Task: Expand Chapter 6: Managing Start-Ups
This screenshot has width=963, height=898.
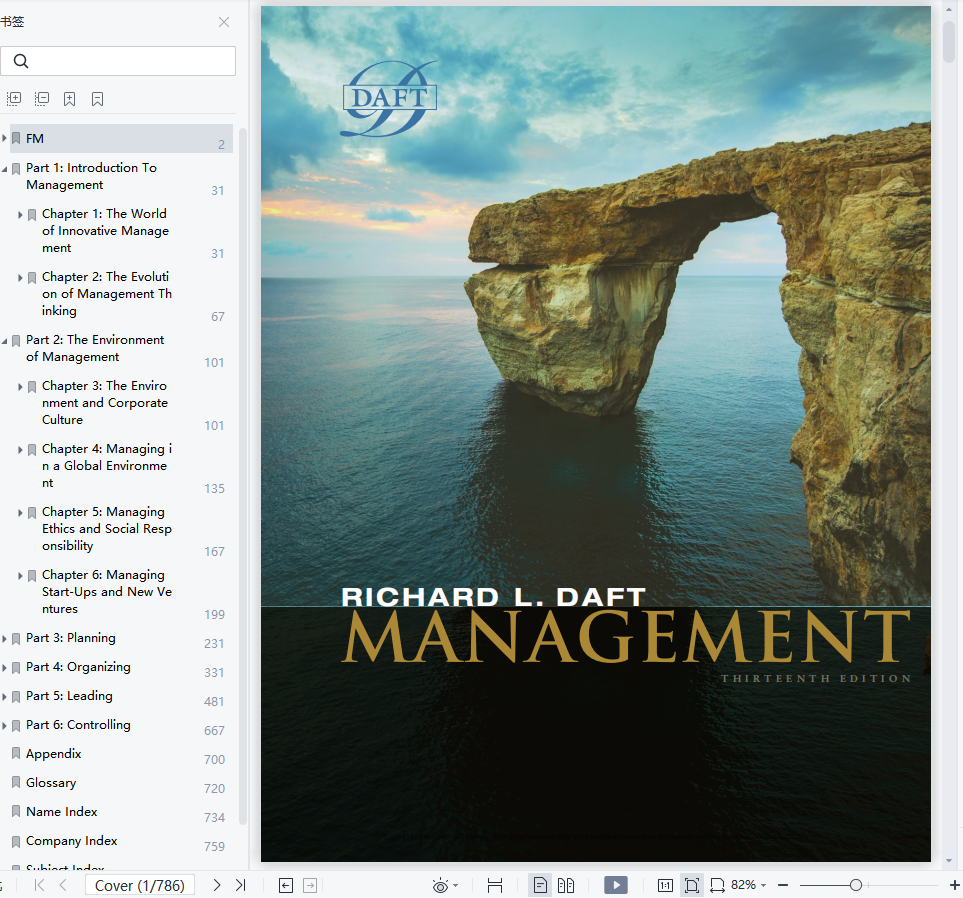Action: point(20,576)
